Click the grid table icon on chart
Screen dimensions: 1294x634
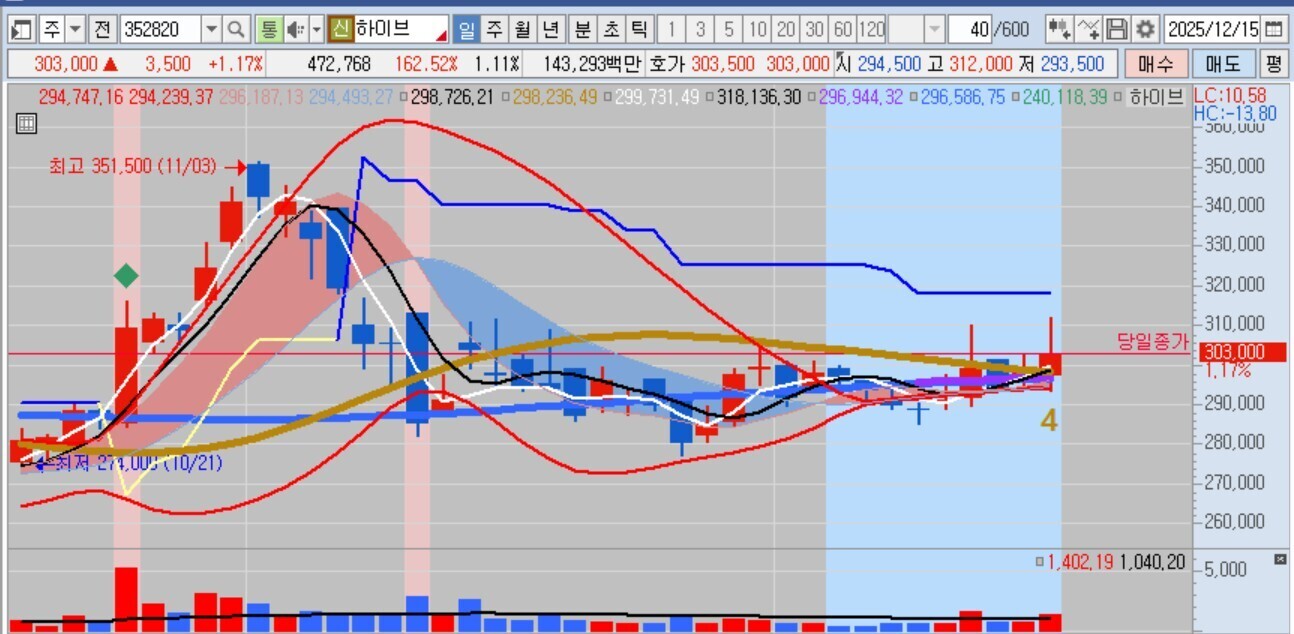pos(28,125)
